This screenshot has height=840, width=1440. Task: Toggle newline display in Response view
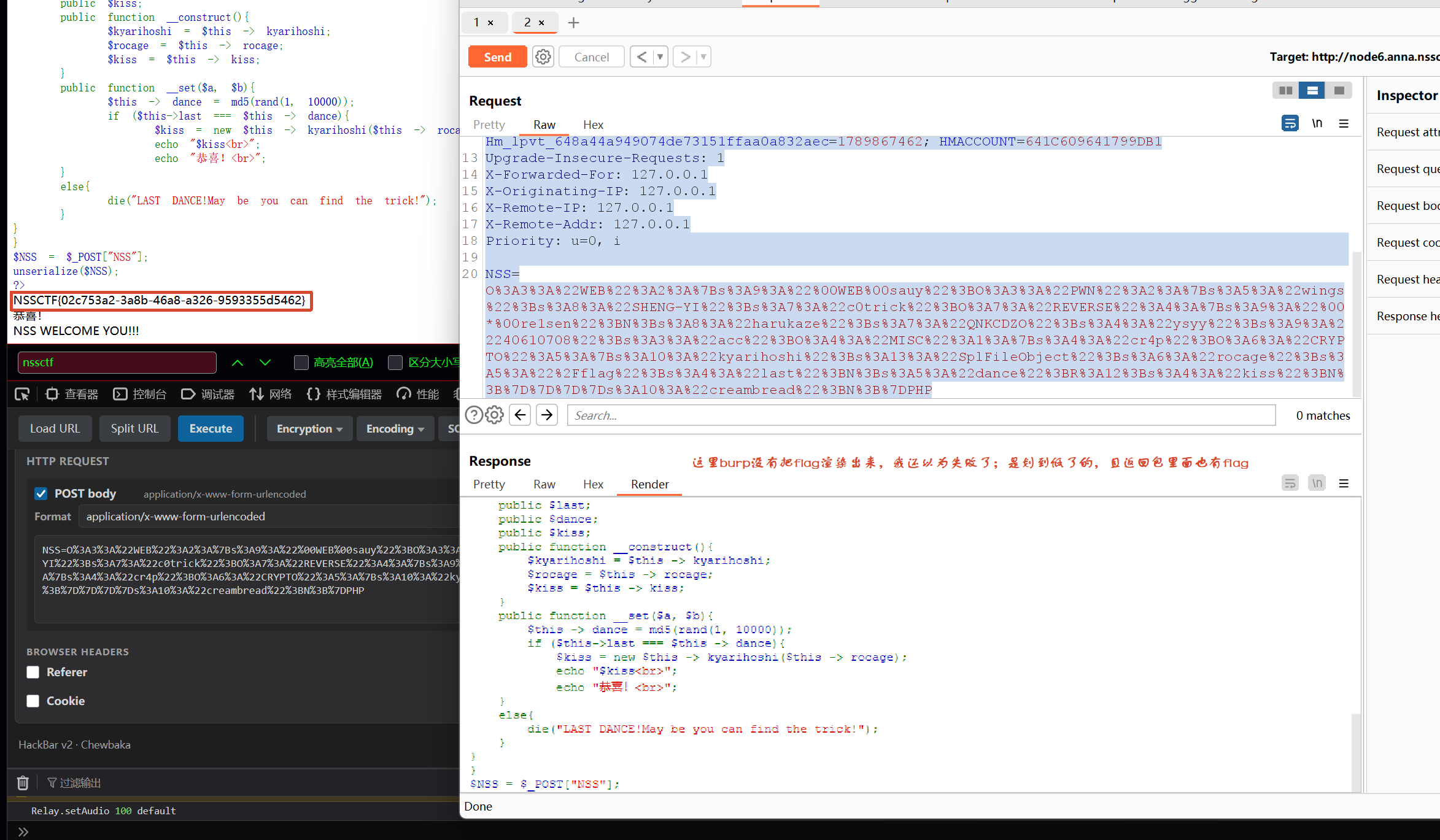point(1317,484)
